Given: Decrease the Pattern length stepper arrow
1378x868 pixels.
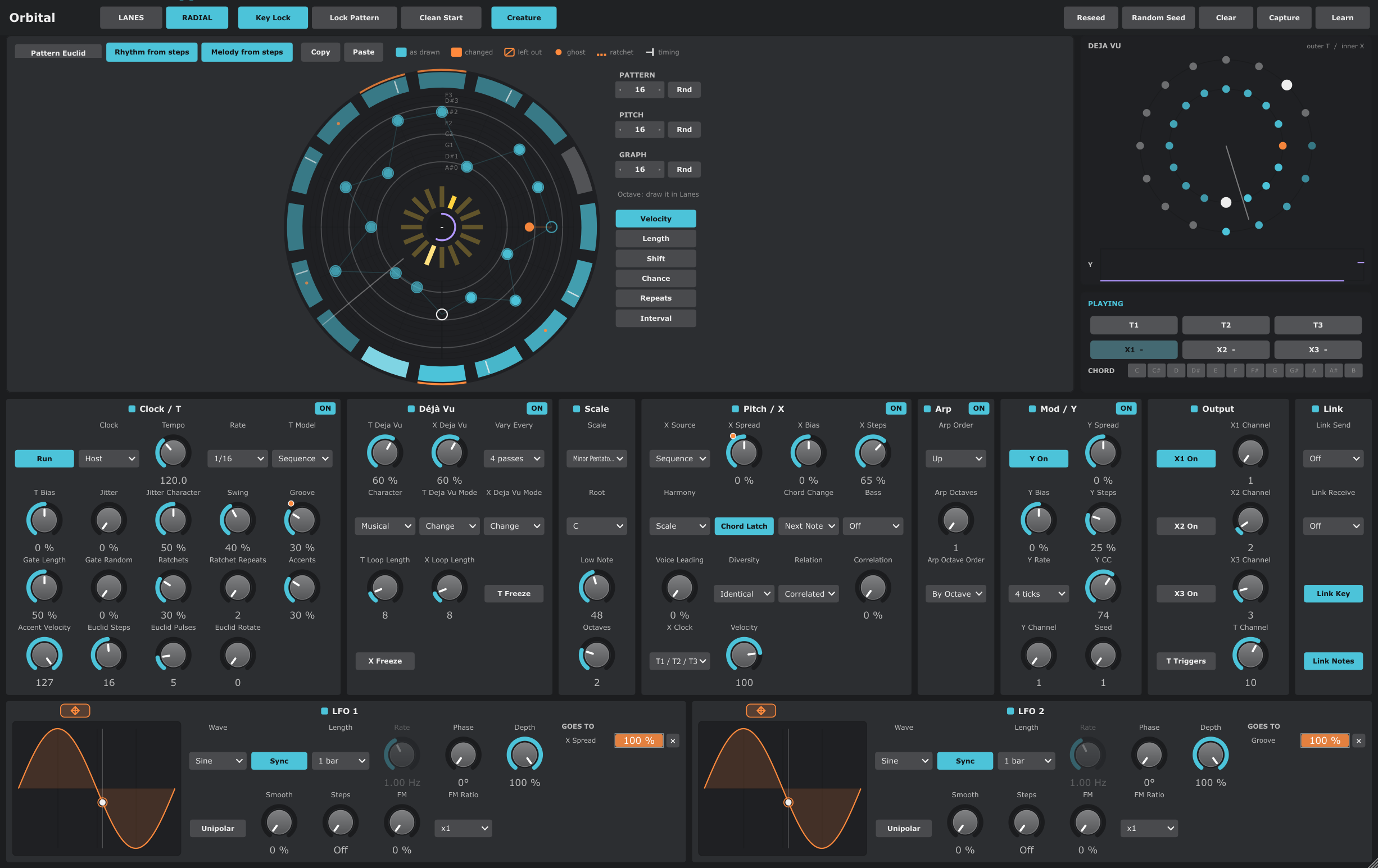Looking at the screenshot, I should pos(620,90).
